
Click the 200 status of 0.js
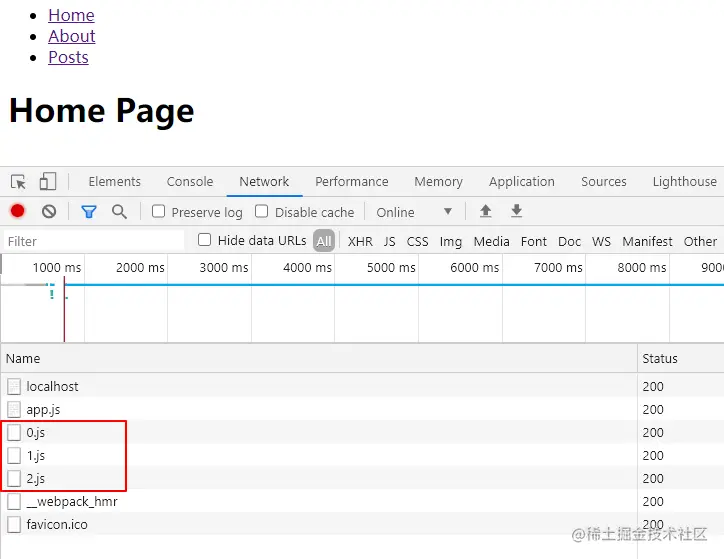pos(653,433)
